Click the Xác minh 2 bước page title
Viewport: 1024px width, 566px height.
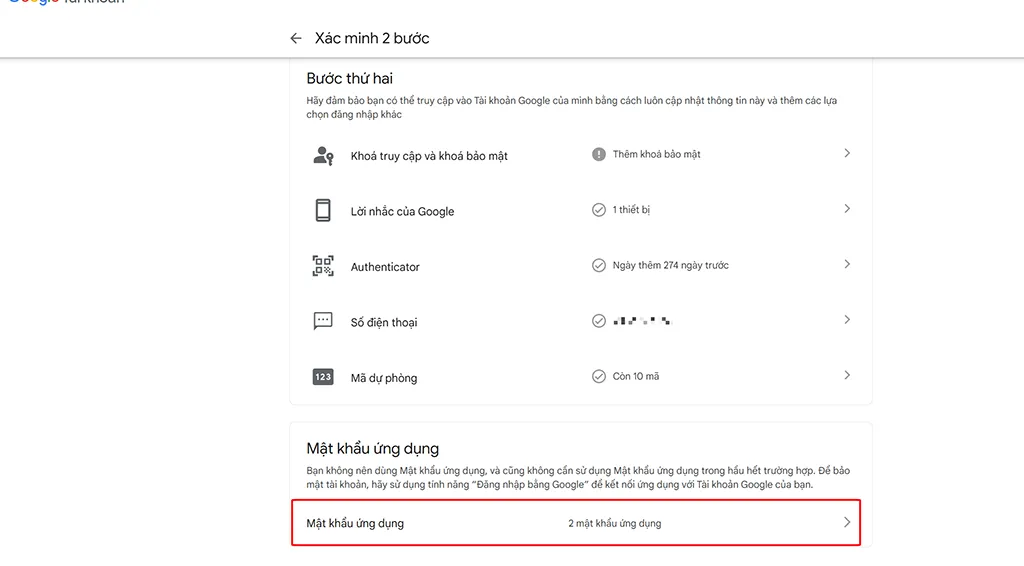click(372, 39)
